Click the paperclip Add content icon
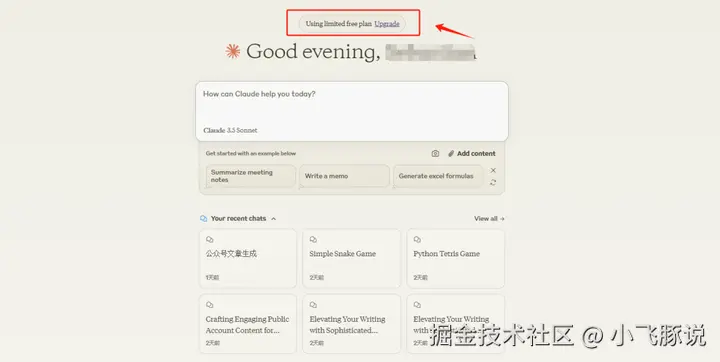The image size is (720, 362). [x=451, y=153]
